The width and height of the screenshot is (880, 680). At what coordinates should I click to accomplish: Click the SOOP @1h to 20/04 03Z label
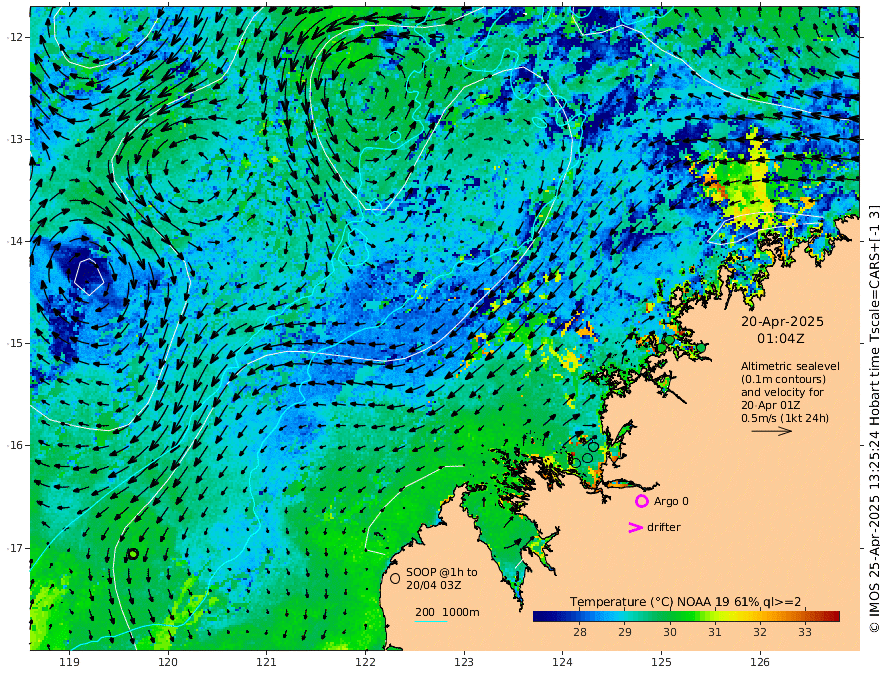tap(442, 578)
